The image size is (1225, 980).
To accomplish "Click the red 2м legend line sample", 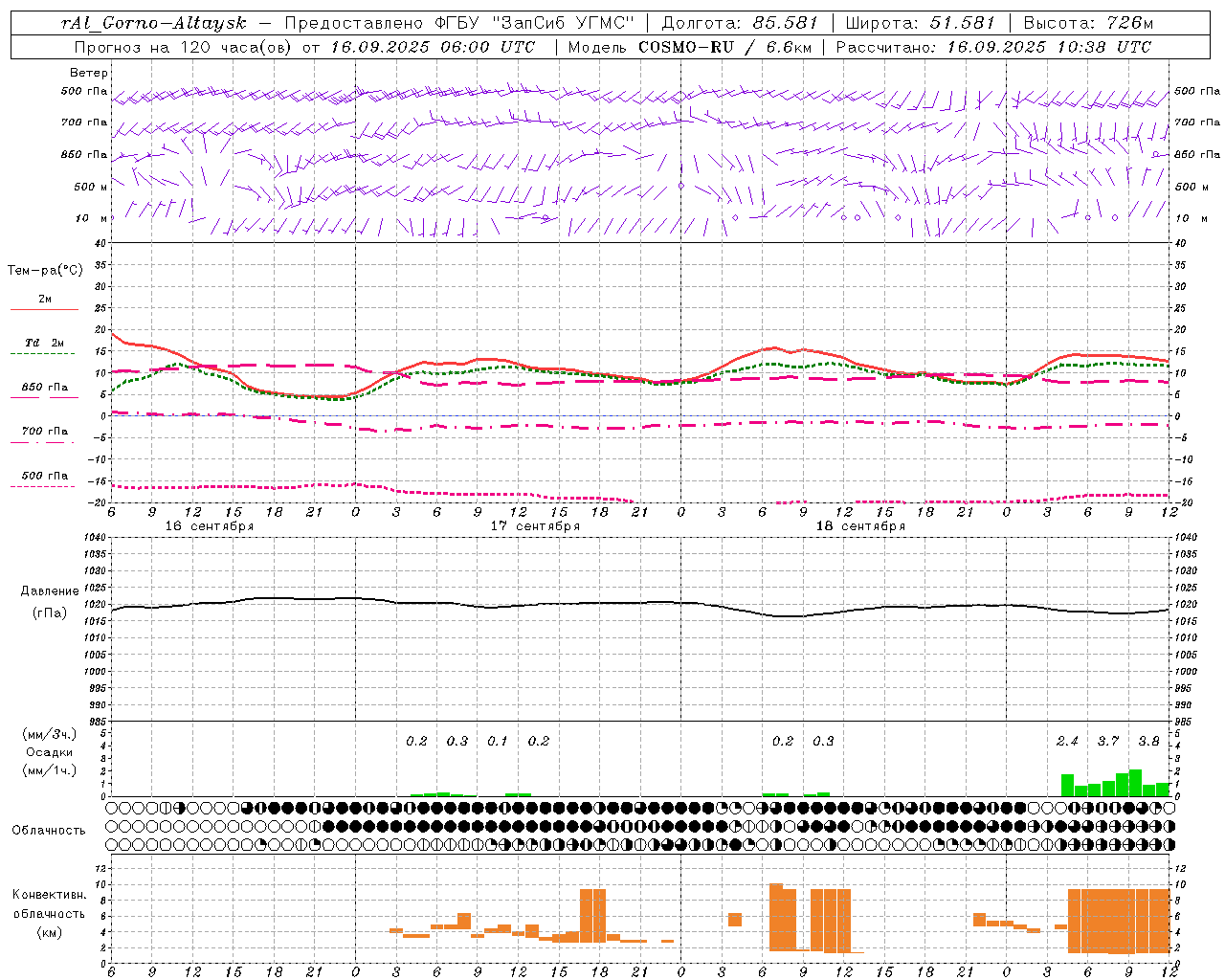I will pos(44,309).
